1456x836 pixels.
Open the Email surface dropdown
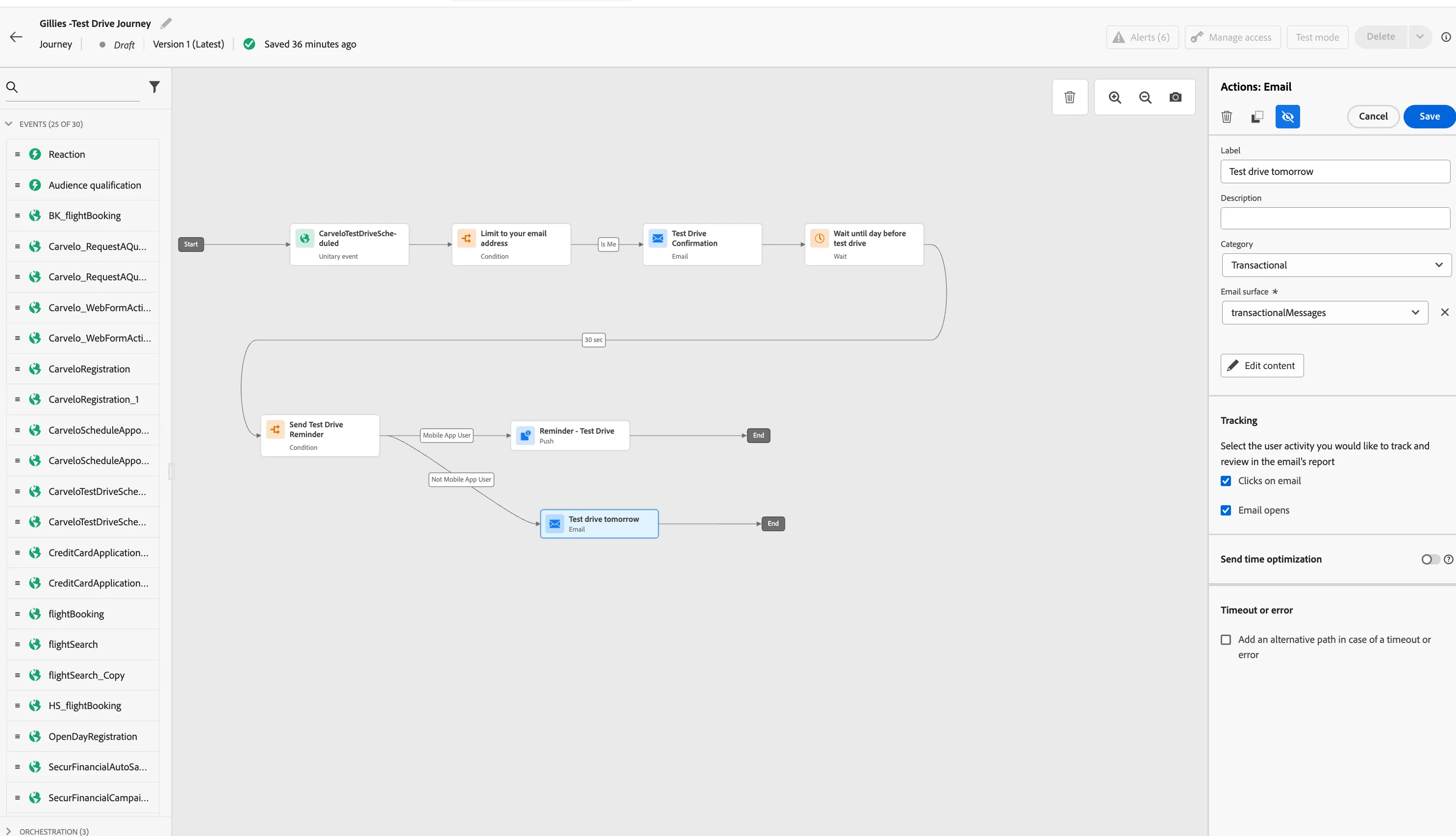(x=1325, y=313)
